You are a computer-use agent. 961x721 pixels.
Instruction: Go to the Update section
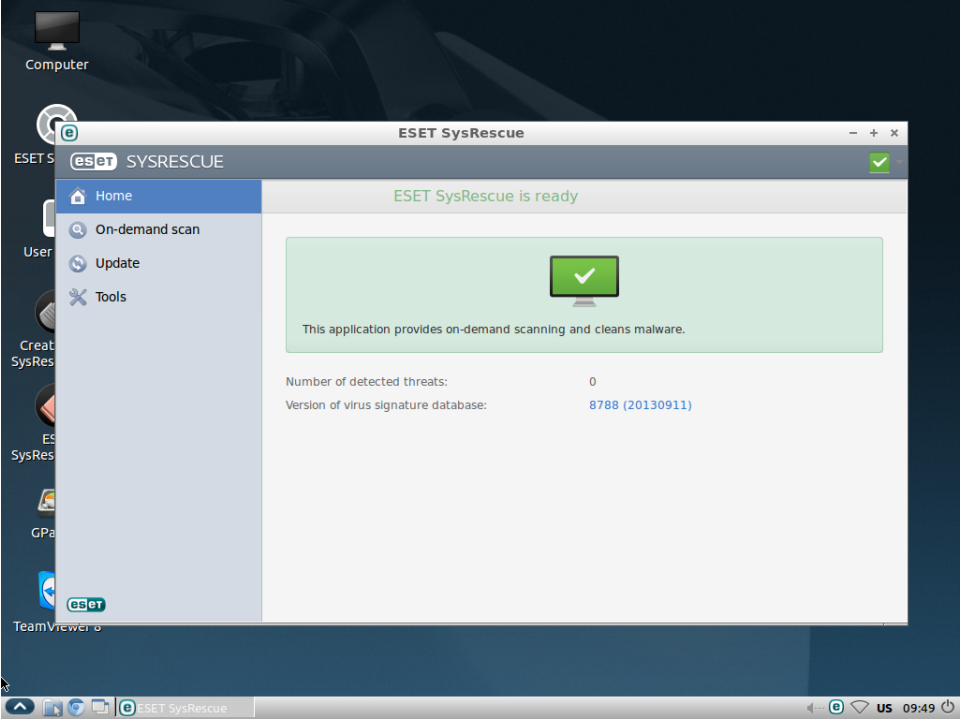tap(117, 264)
